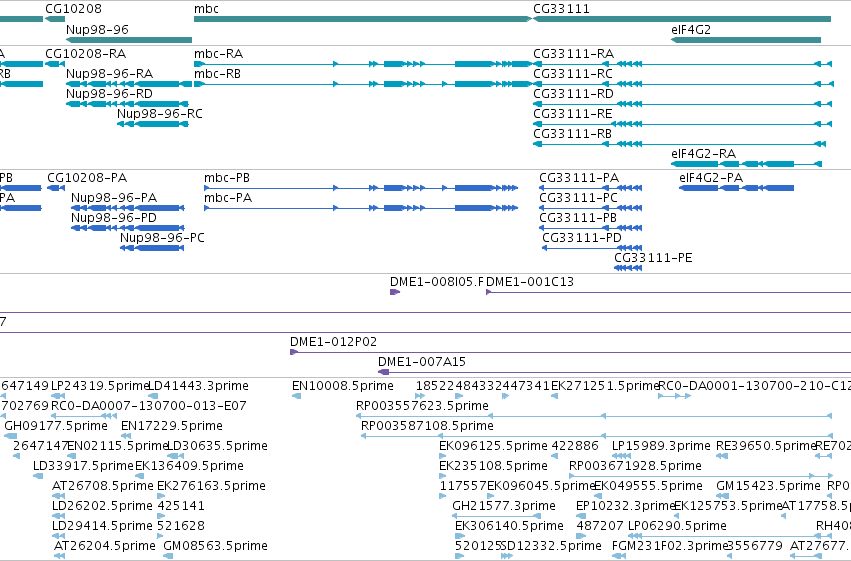Screen dimensions: 851x561
Task: Select EST LD26202.5prime
Action: pos(58,516)
